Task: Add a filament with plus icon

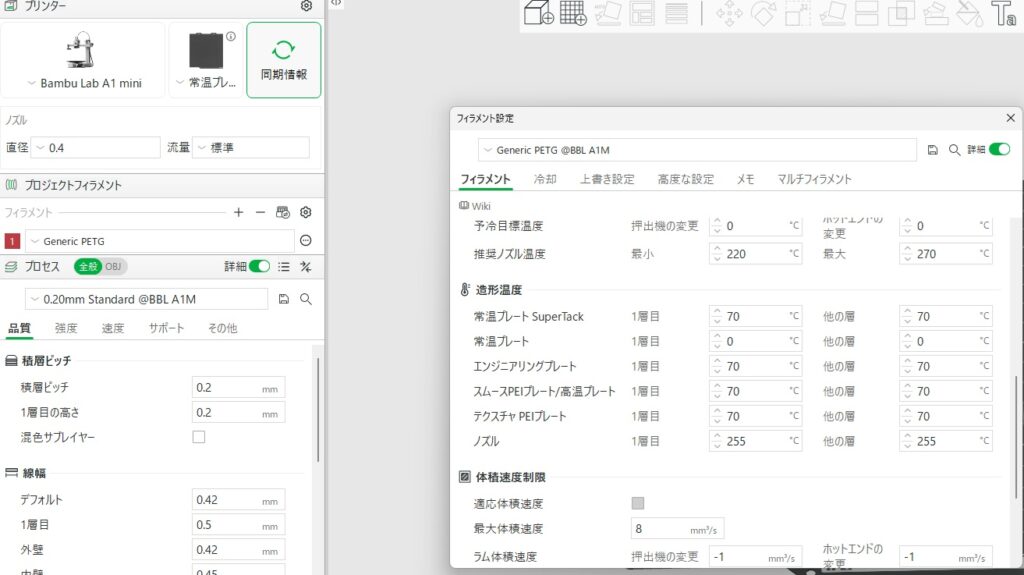Action: pos(238,212)
